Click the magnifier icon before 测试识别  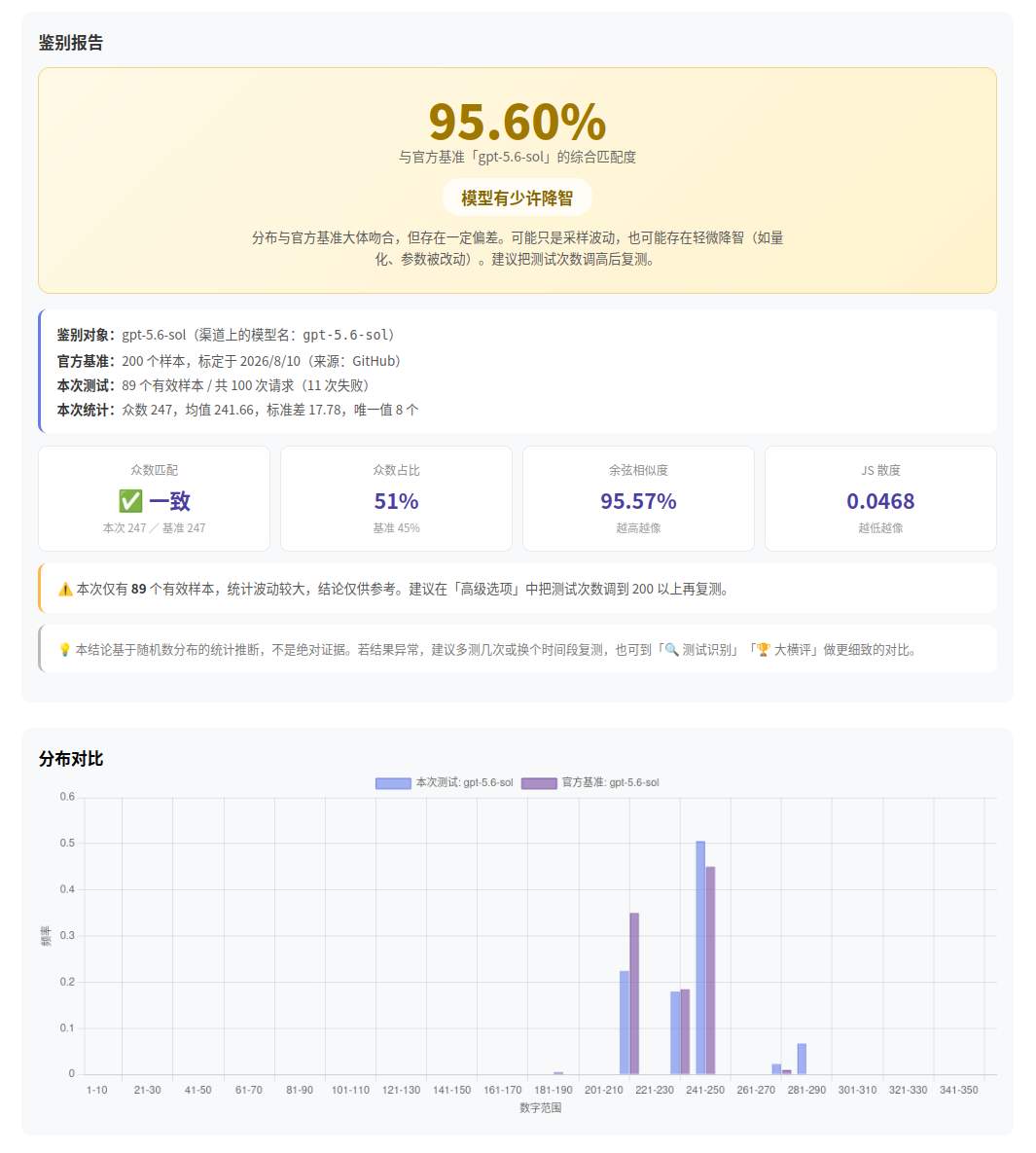(671, 650)
